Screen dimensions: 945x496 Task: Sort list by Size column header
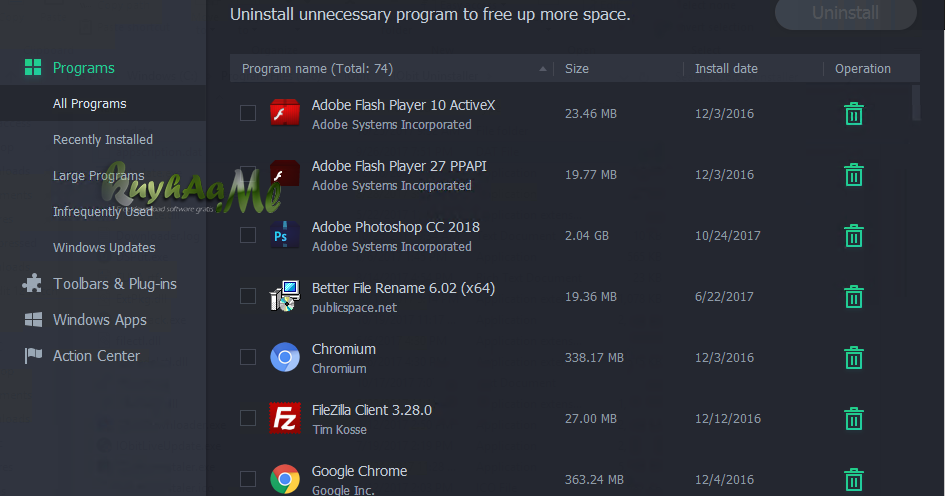[x=577, y=69]
